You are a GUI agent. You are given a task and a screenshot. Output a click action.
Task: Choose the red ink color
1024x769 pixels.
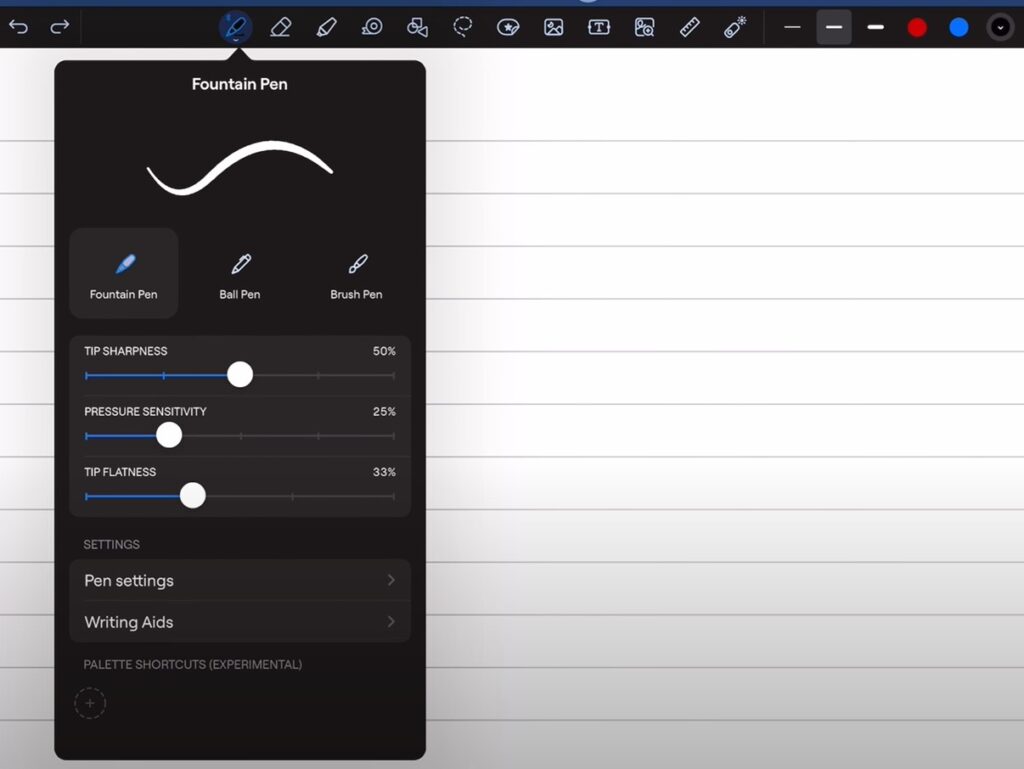click(916, 27)
